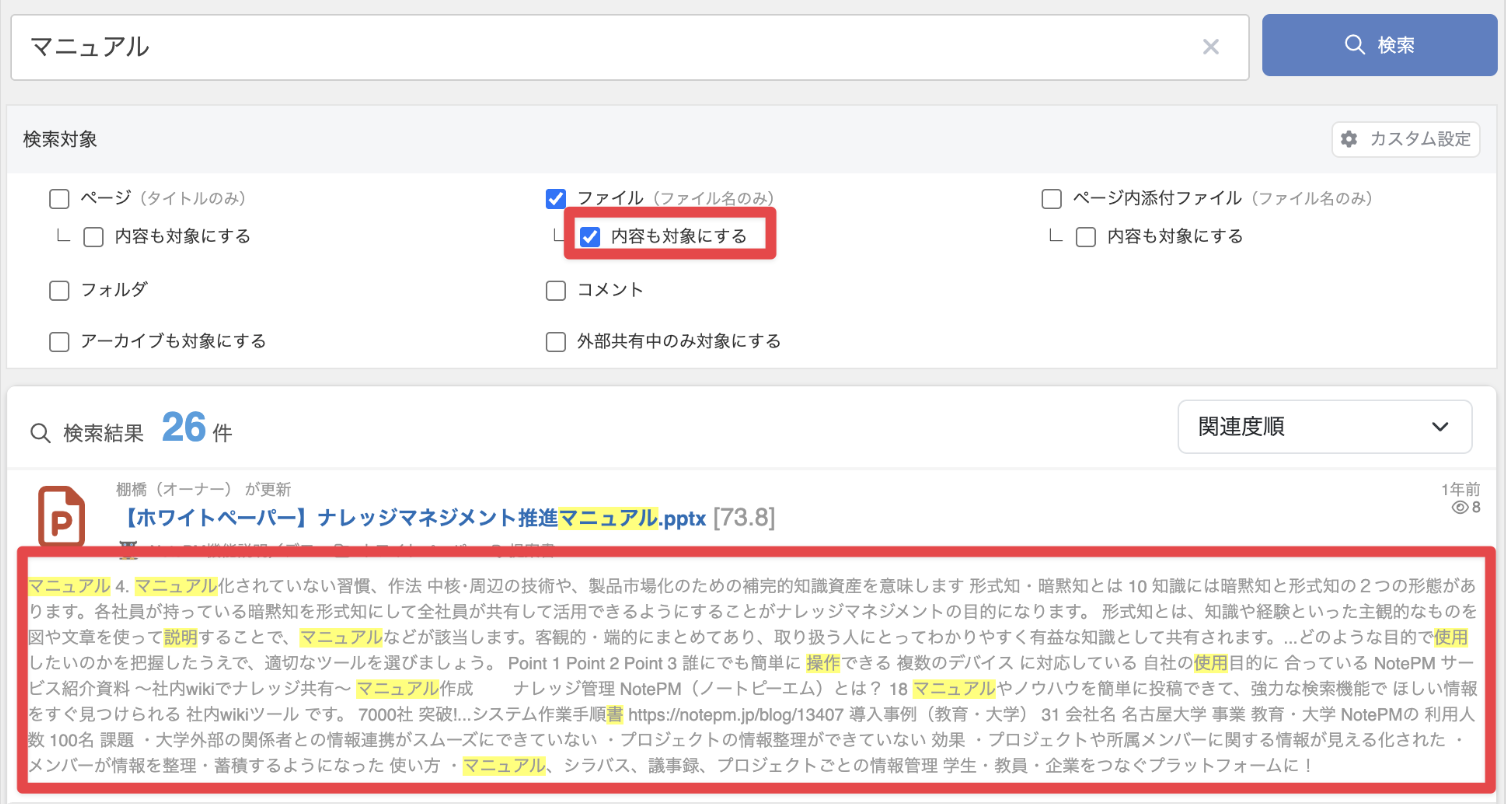Uncheck 内容も対象にする under ファイル

(590, 237)
